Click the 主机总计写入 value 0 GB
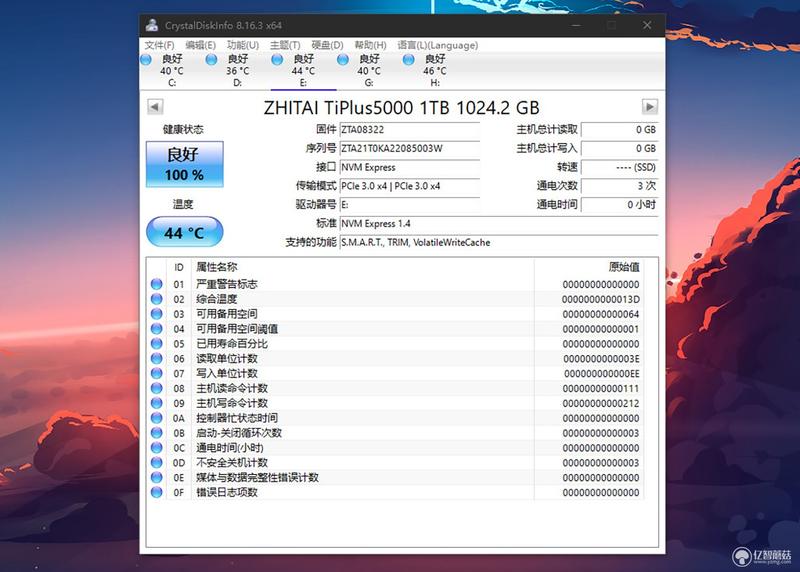 click(619, 148)
